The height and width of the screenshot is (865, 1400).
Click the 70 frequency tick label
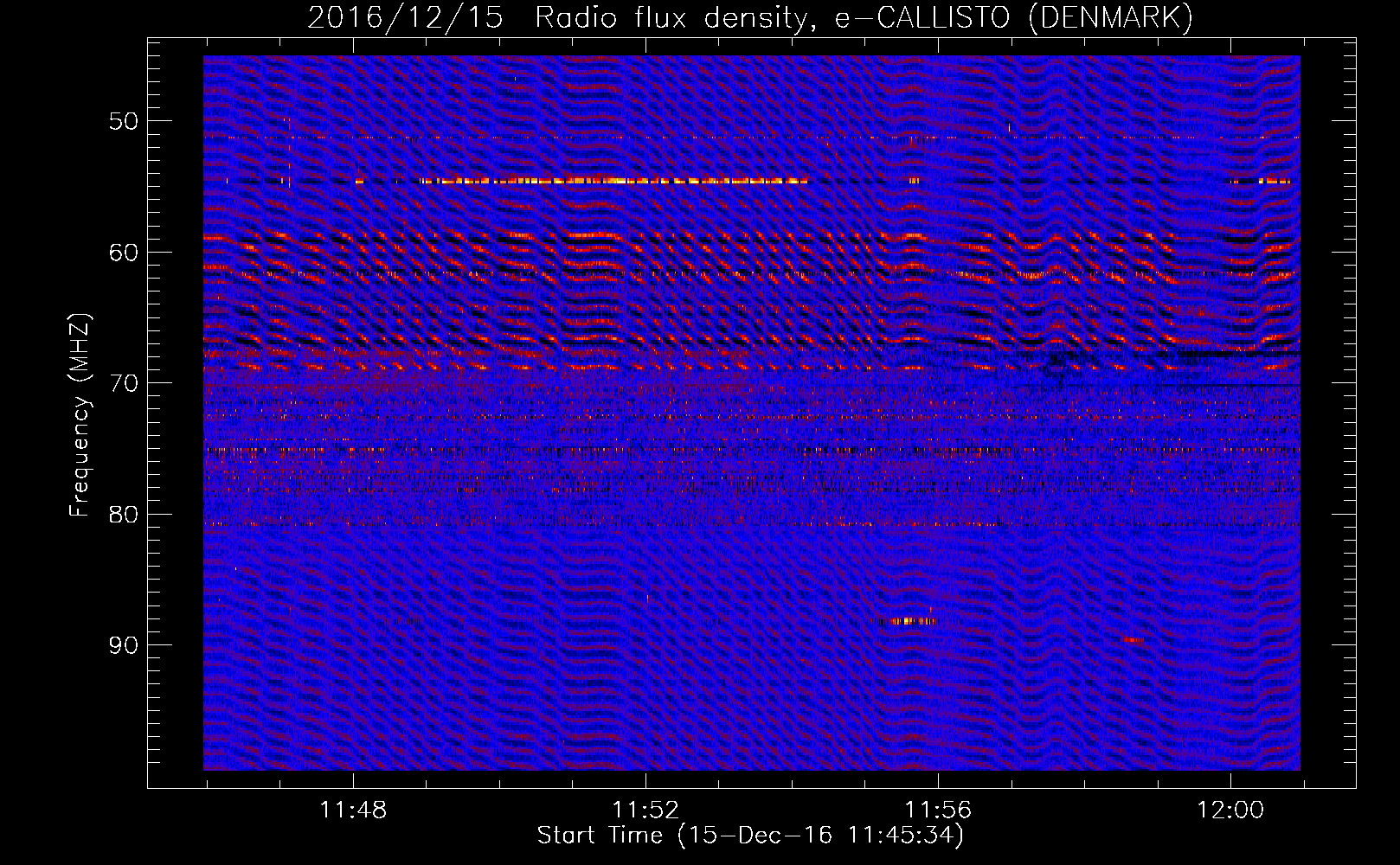tap(124, 383)
